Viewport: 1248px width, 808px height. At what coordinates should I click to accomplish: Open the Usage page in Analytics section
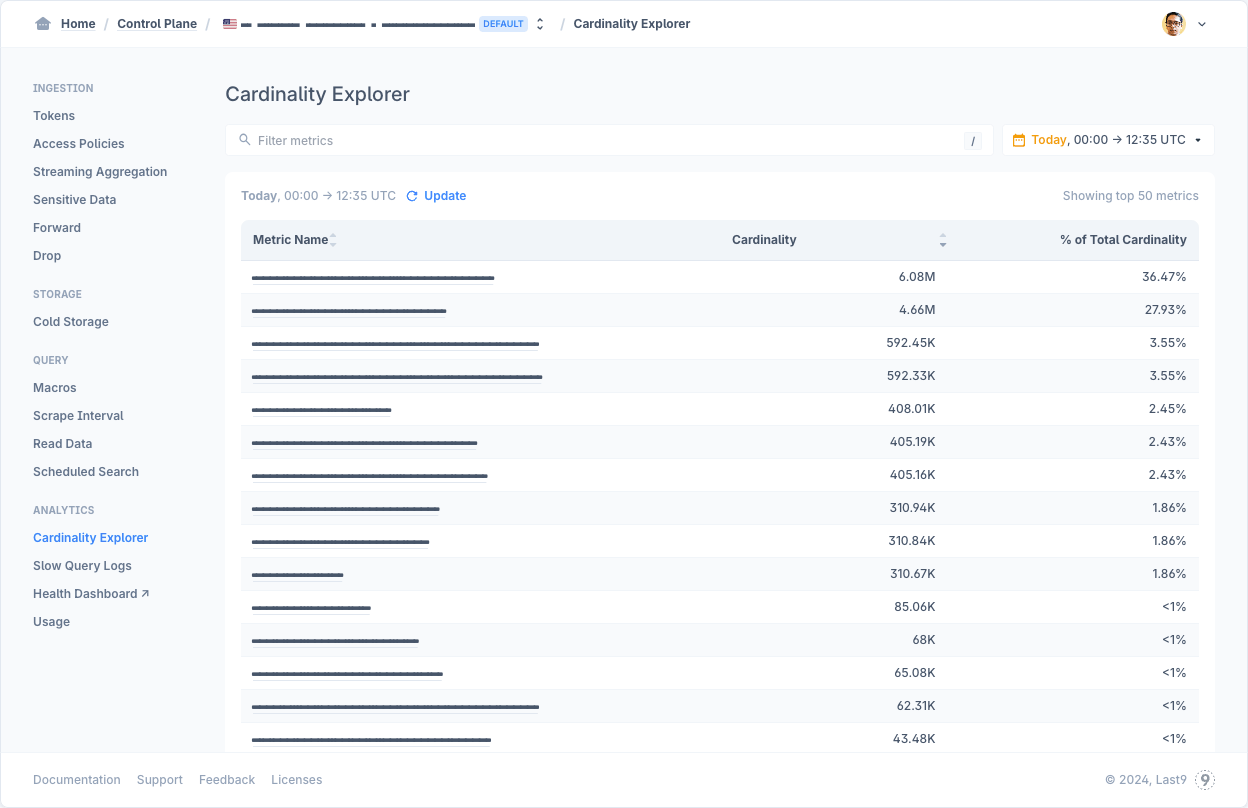pos(51,621)
